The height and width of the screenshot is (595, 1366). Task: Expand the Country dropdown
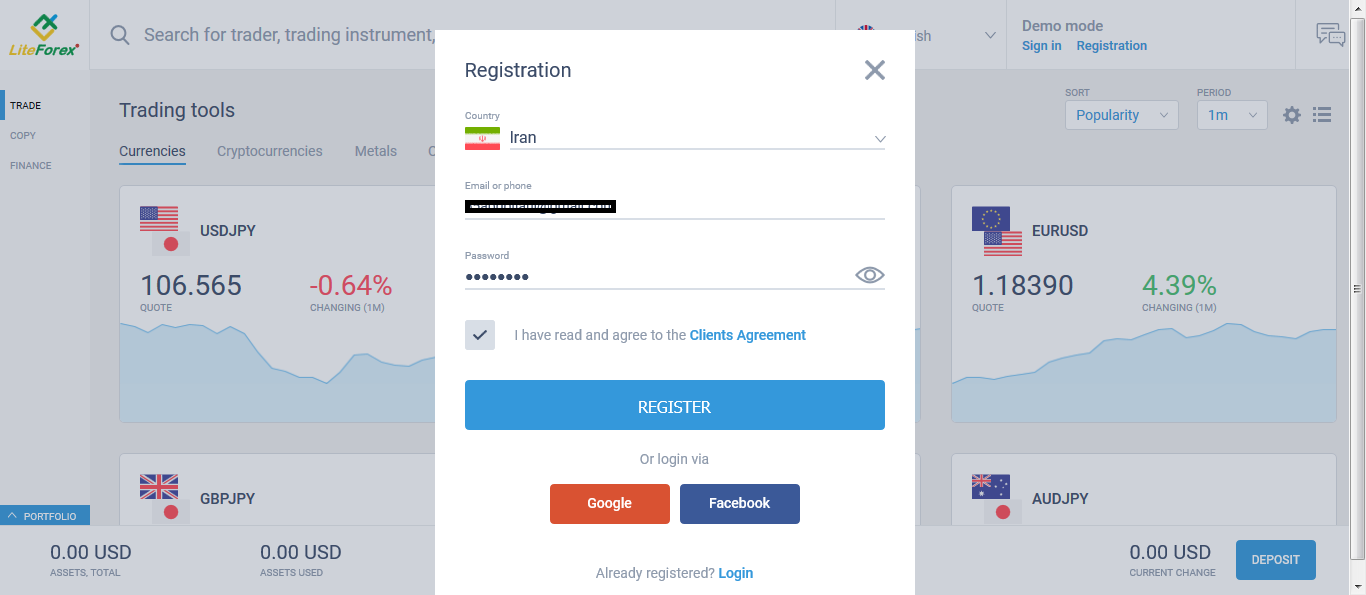(x=878, y=138)
